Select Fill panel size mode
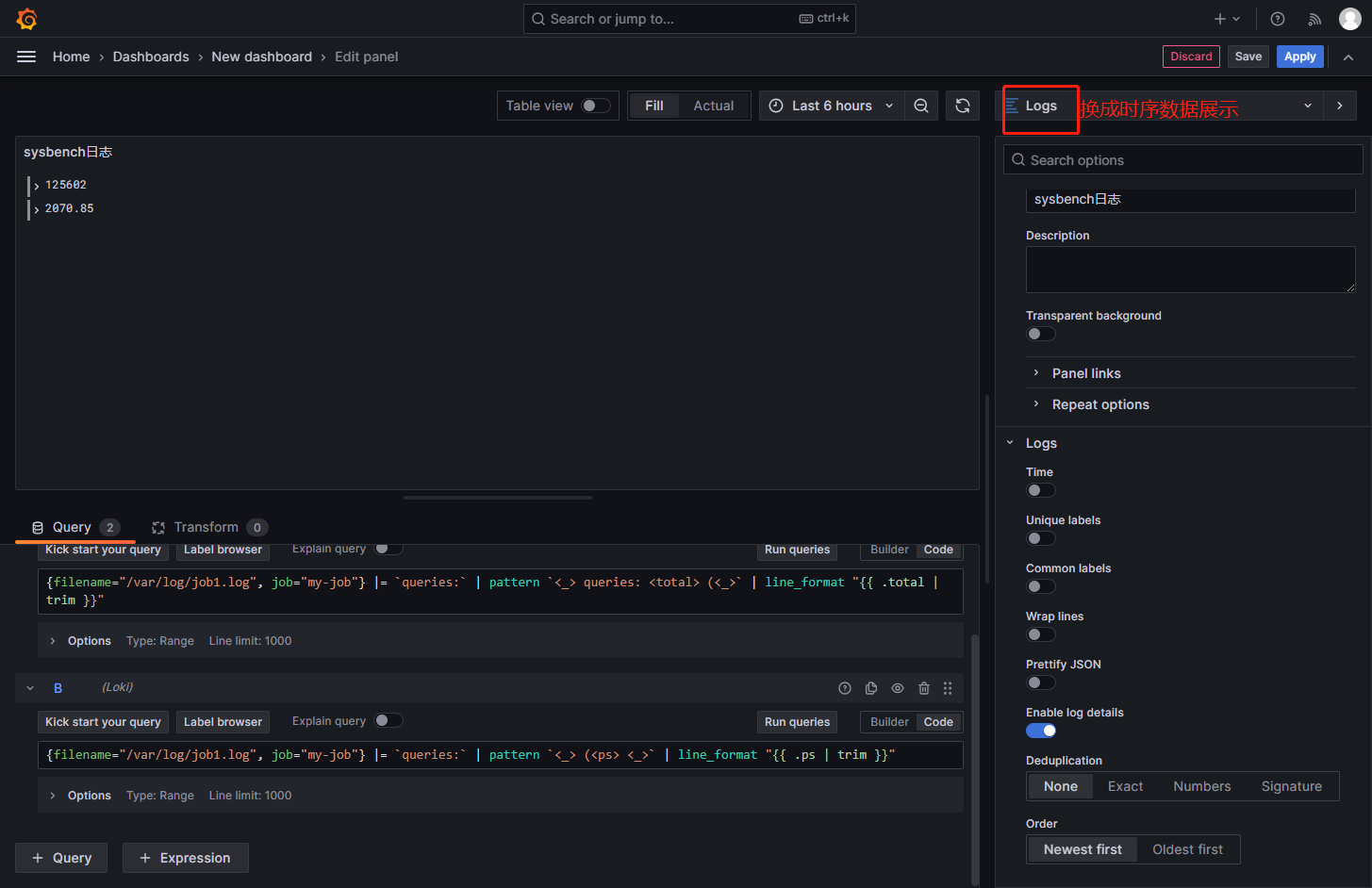This screenshot has height=888, width=1372. coord(654,106)
